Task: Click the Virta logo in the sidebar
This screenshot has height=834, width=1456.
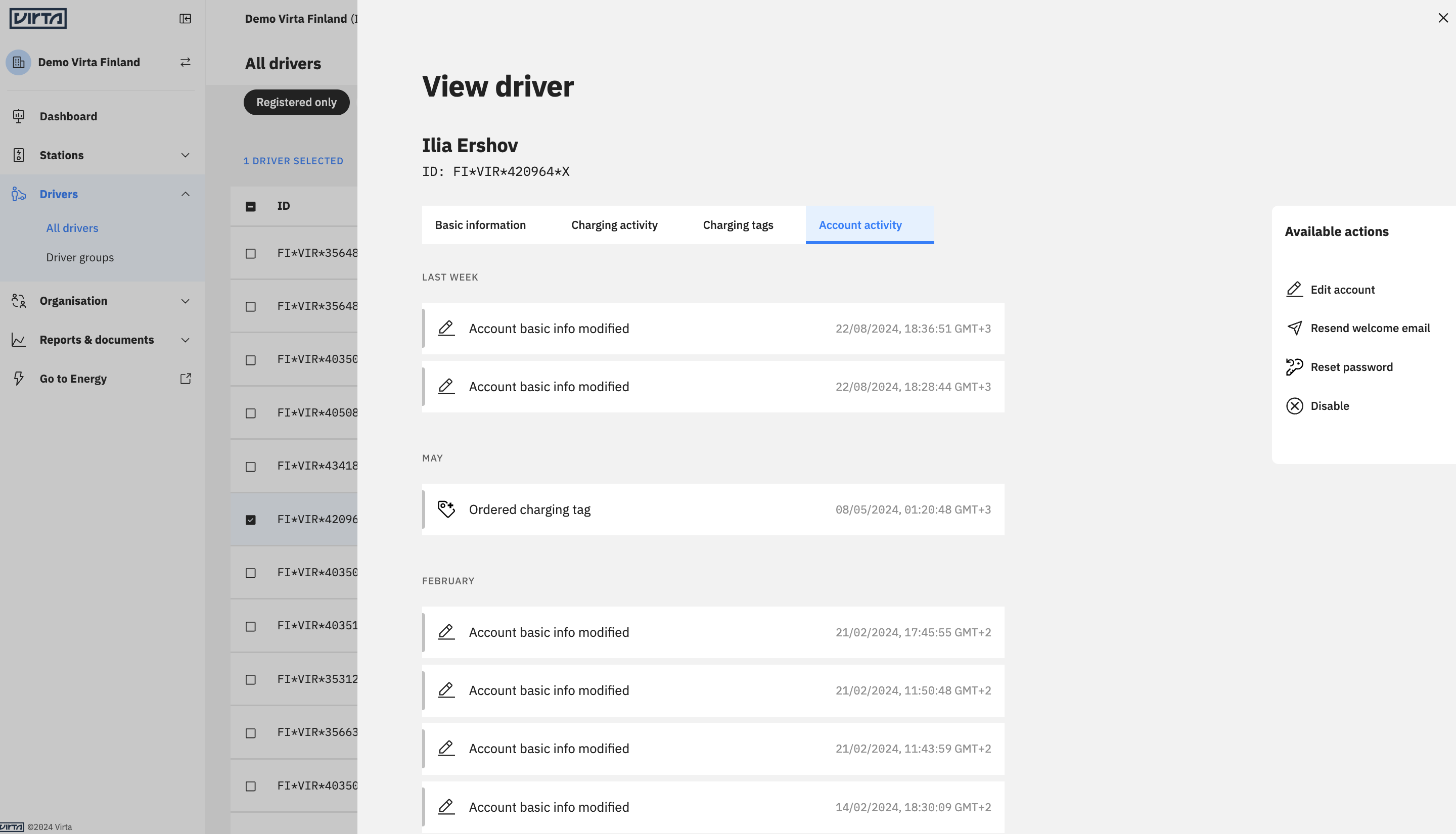Action: [38, 18]
